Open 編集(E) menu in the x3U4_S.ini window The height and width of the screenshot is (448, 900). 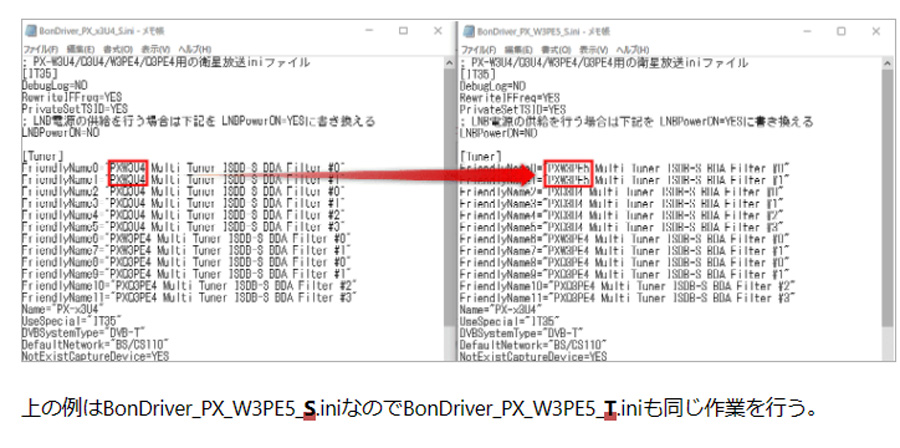point(81,49)
